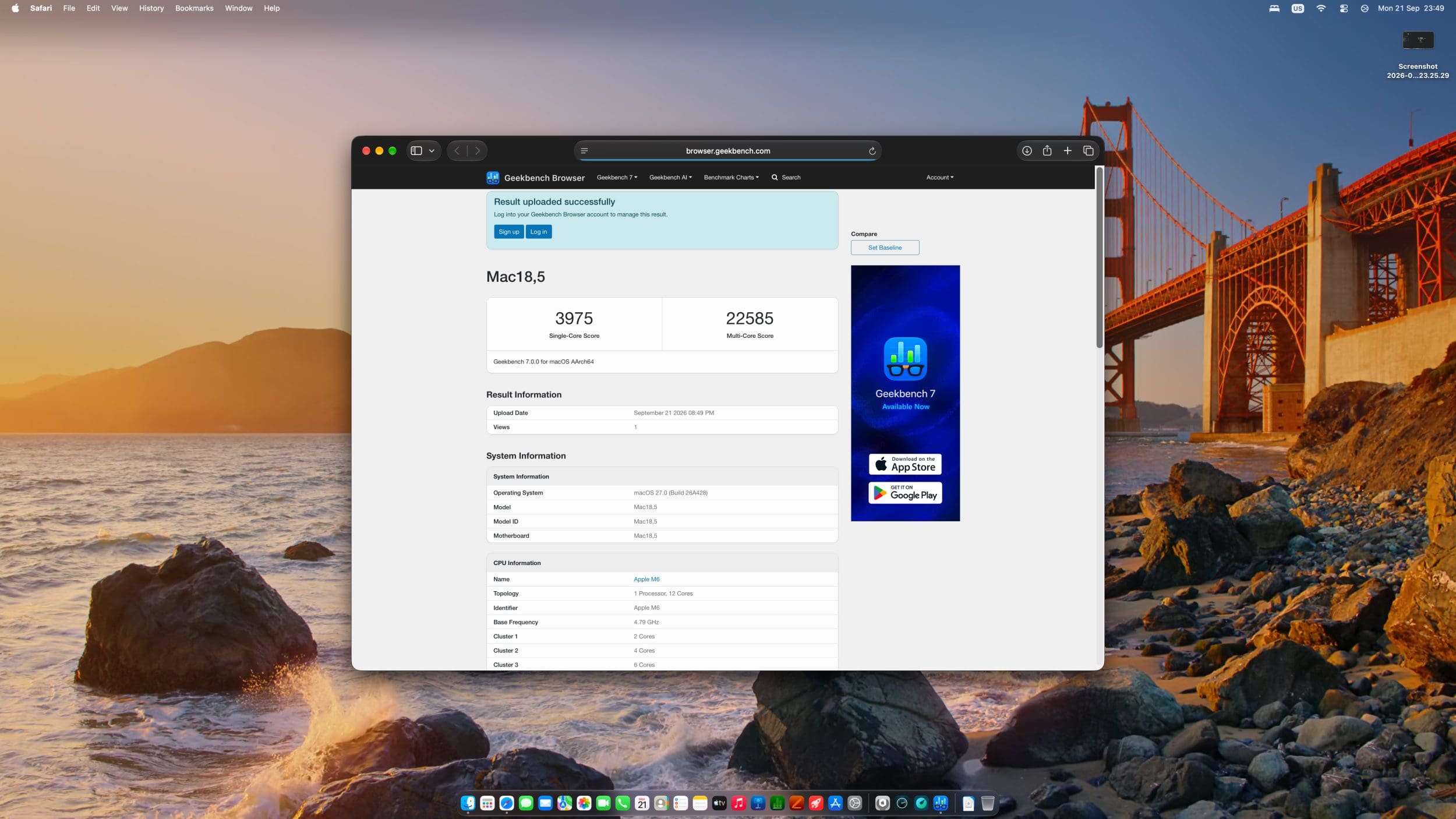Screen dimensions: 1456x819
Task: Click the Geekbench Browser logo icon
Action: pos(493,178)
